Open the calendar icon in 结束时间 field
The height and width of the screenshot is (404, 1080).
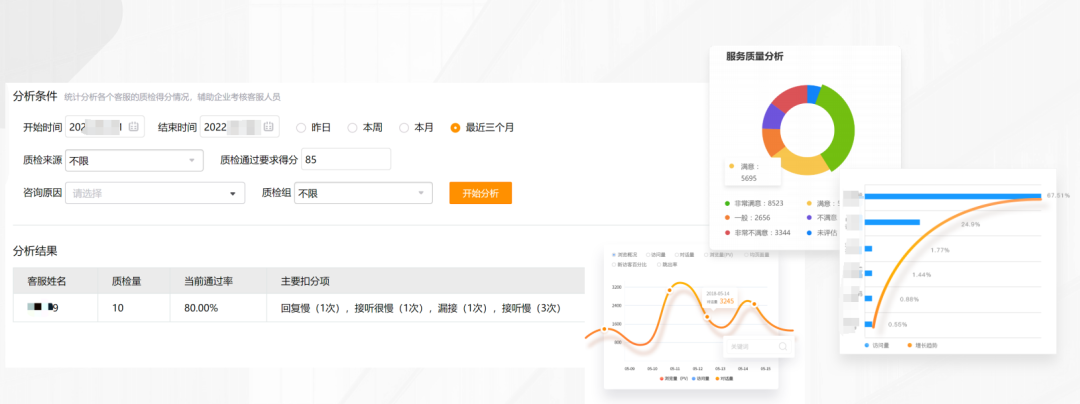click(269, 127)
